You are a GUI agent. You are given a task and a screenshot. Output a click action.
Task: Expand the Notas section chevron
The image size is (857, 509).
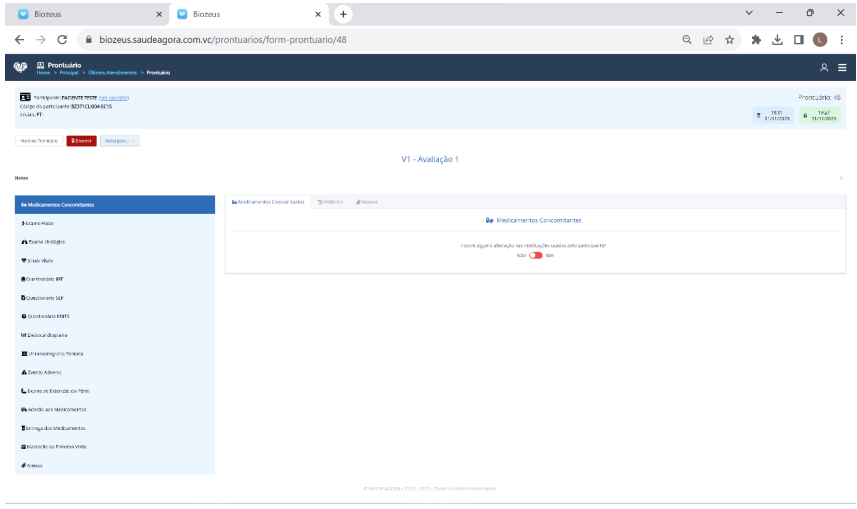point(841,178)
